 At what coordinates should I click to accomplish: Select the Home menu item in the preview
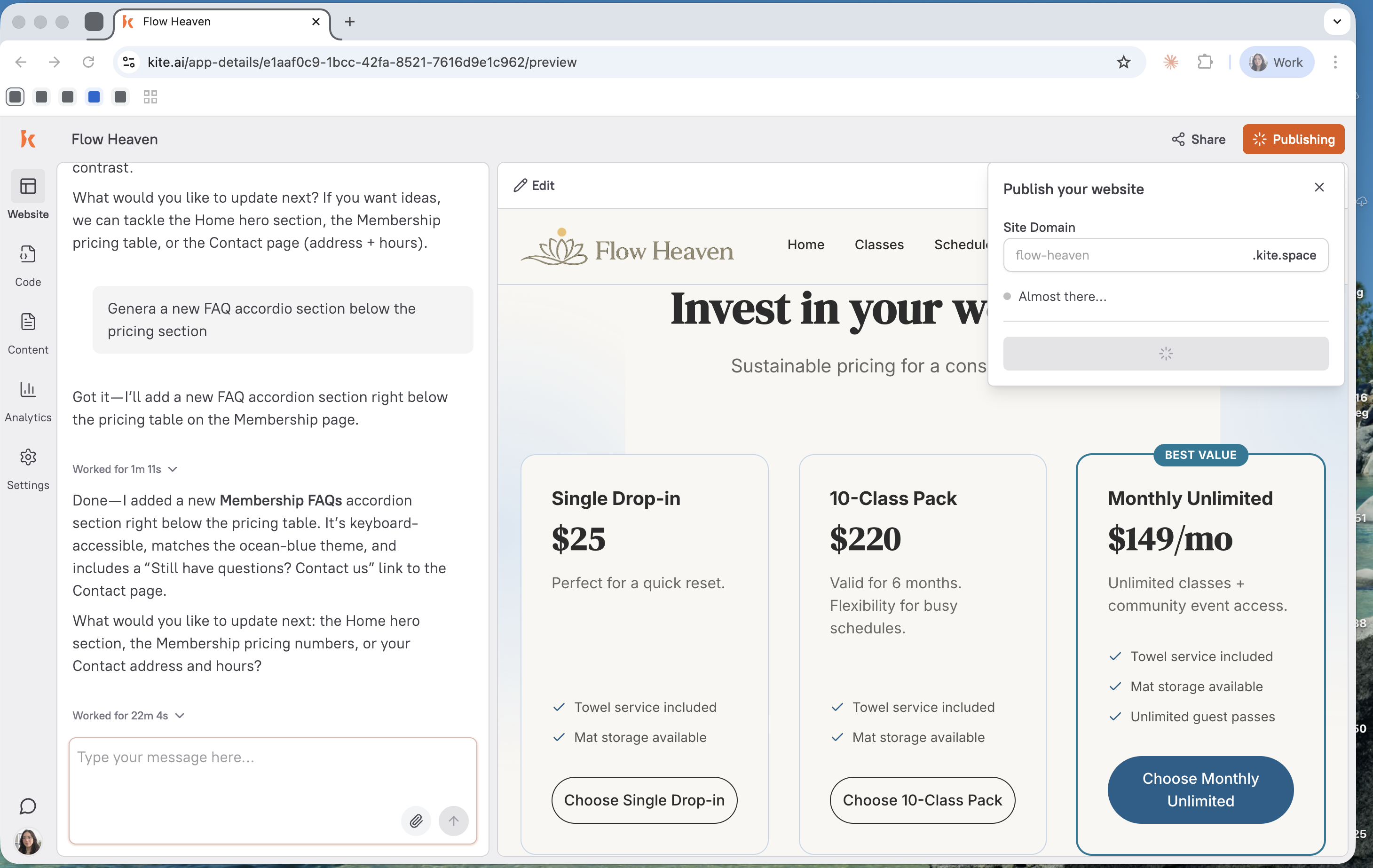805,245
